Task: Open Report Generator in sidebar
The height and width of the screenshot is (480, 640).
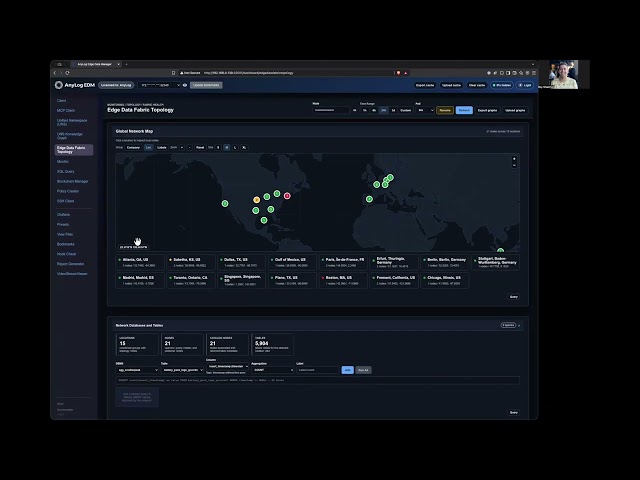Action: 70,264
